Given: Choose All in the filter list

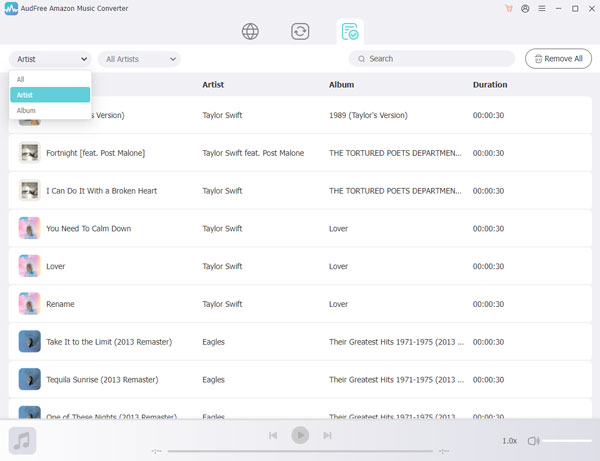Looking at the screenshot, I should 50,79.
